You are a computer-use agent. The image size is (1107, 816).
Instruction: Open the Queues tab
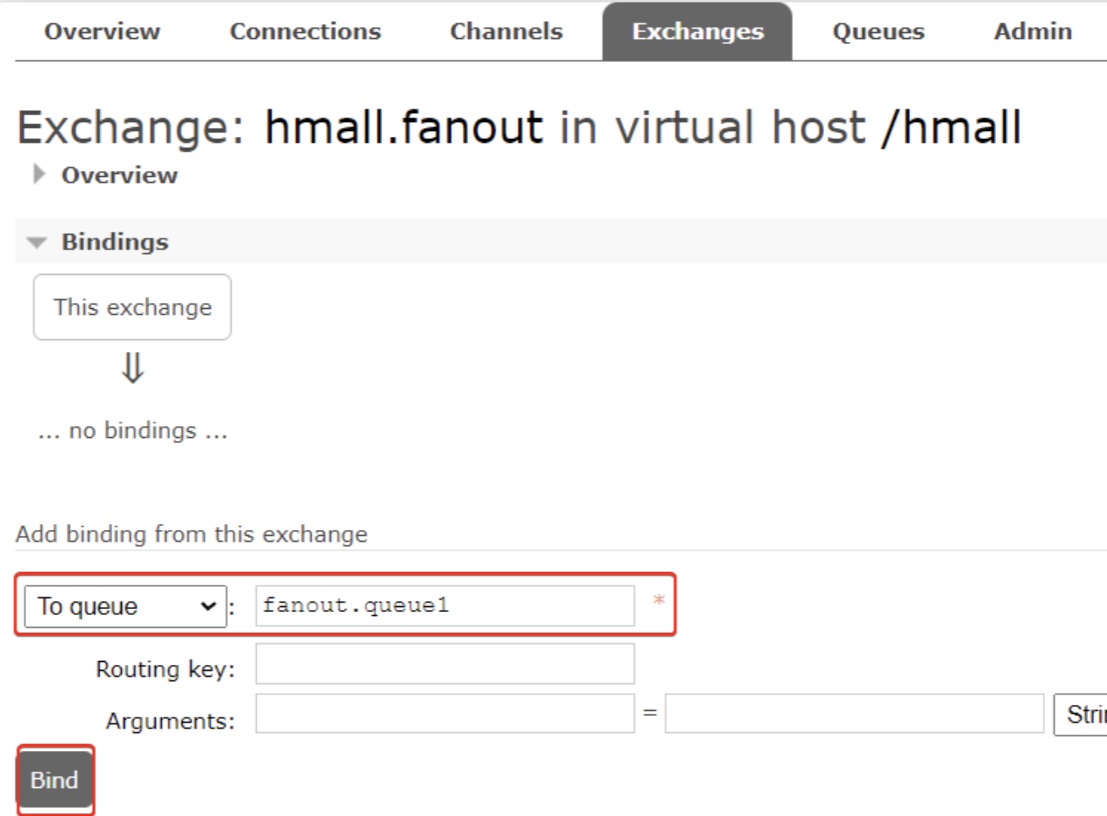878,32
